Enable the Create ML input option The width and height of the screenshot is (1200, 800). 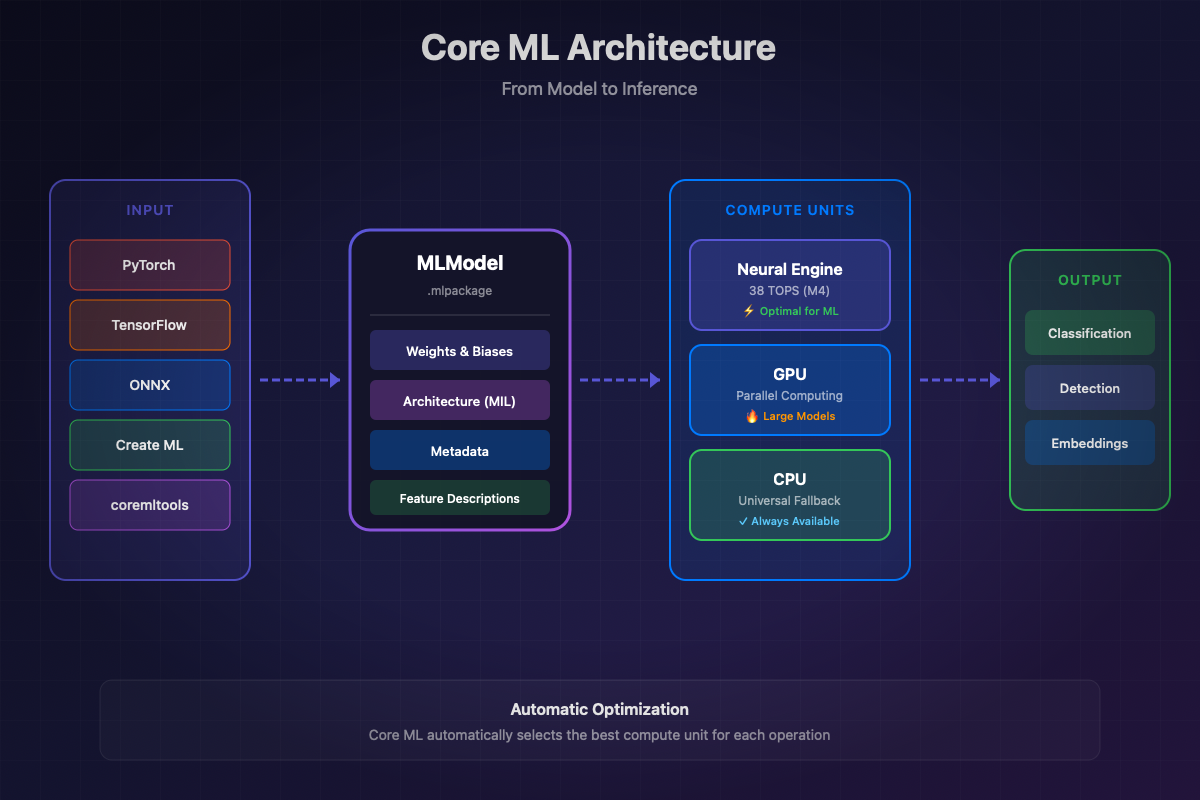point(149,445)
